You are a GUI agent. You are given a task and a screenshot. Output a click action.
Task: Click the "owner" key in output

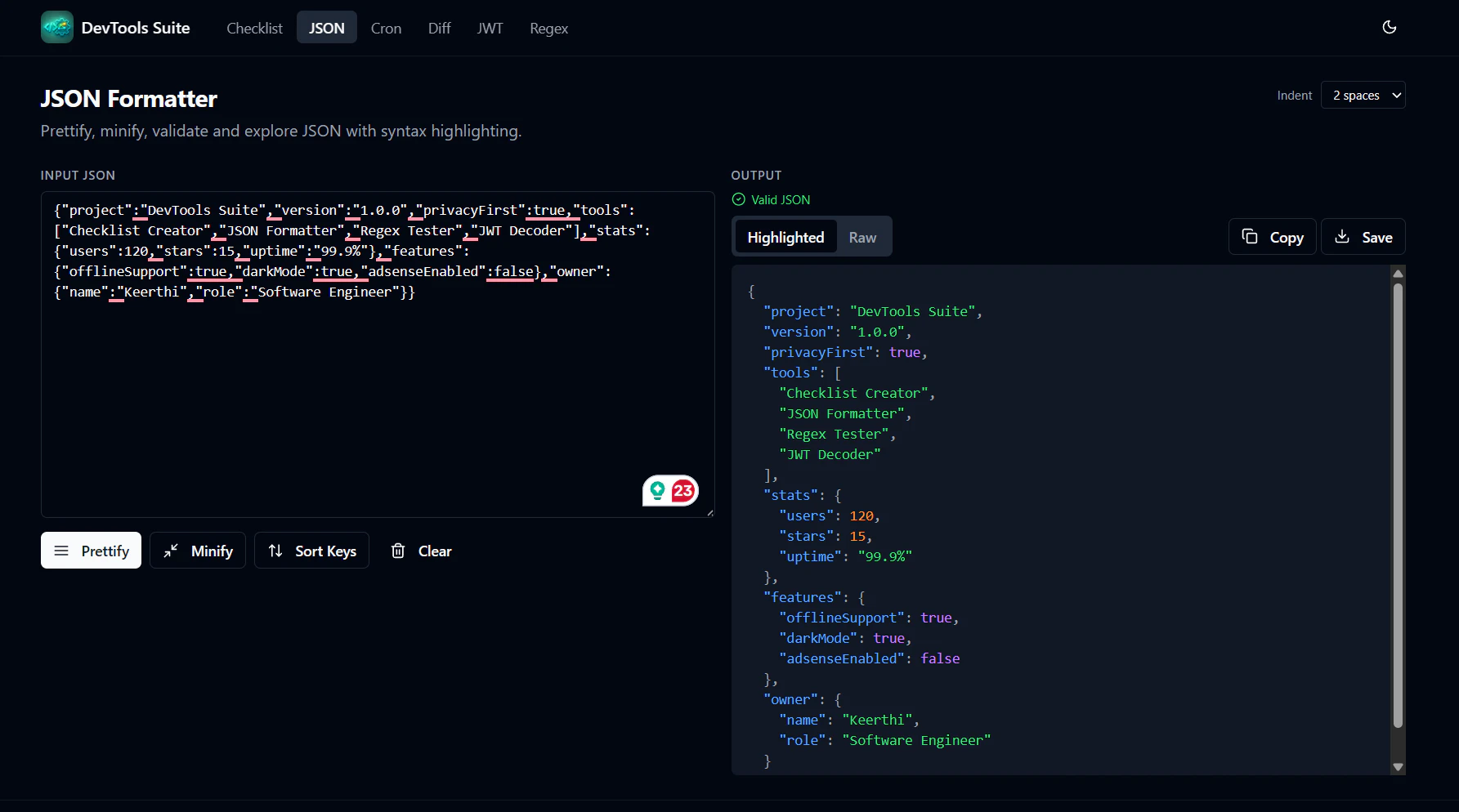(790, 699)
